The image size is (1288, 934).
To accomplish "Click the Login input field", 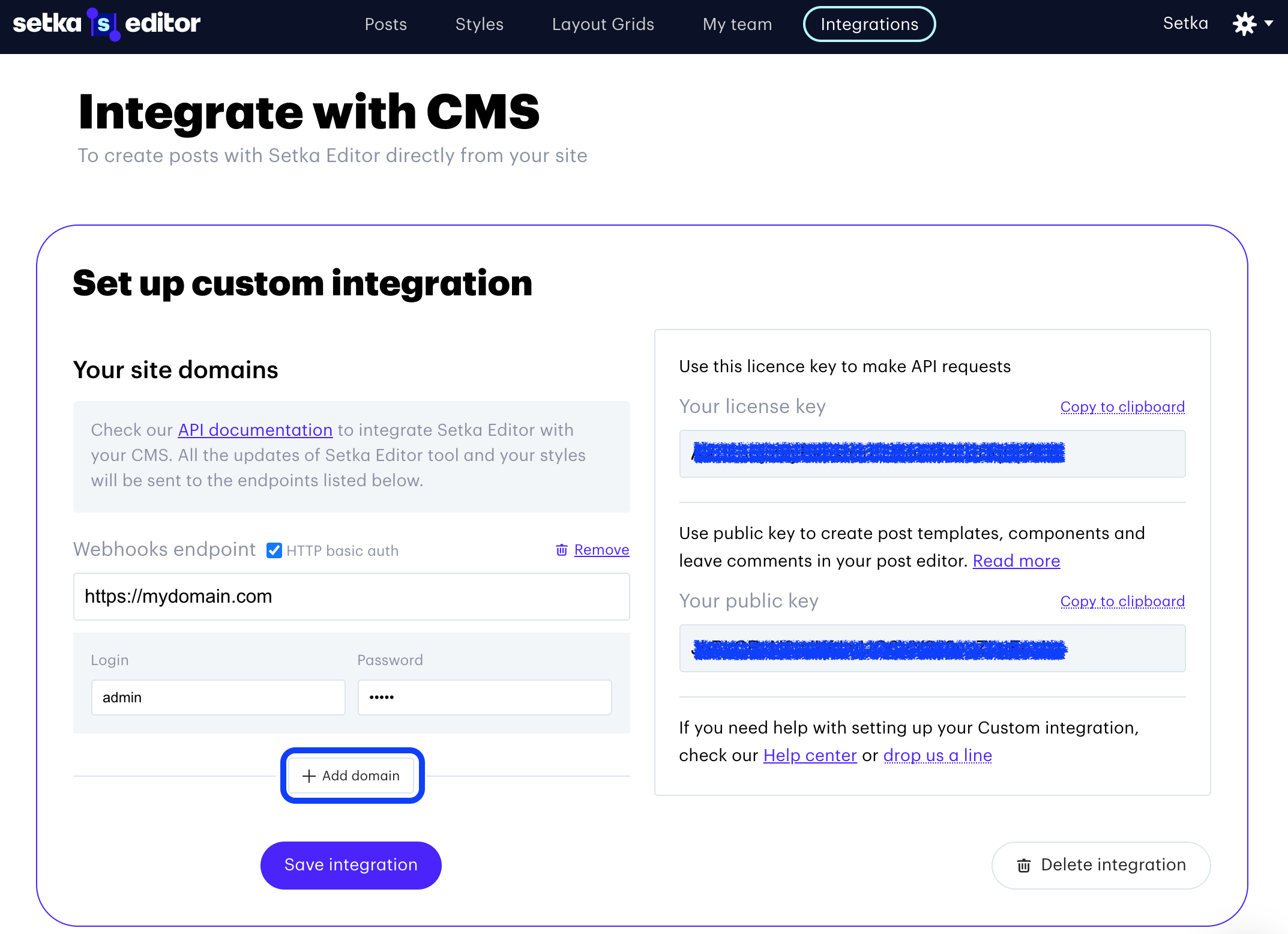I will click(218, 697).
